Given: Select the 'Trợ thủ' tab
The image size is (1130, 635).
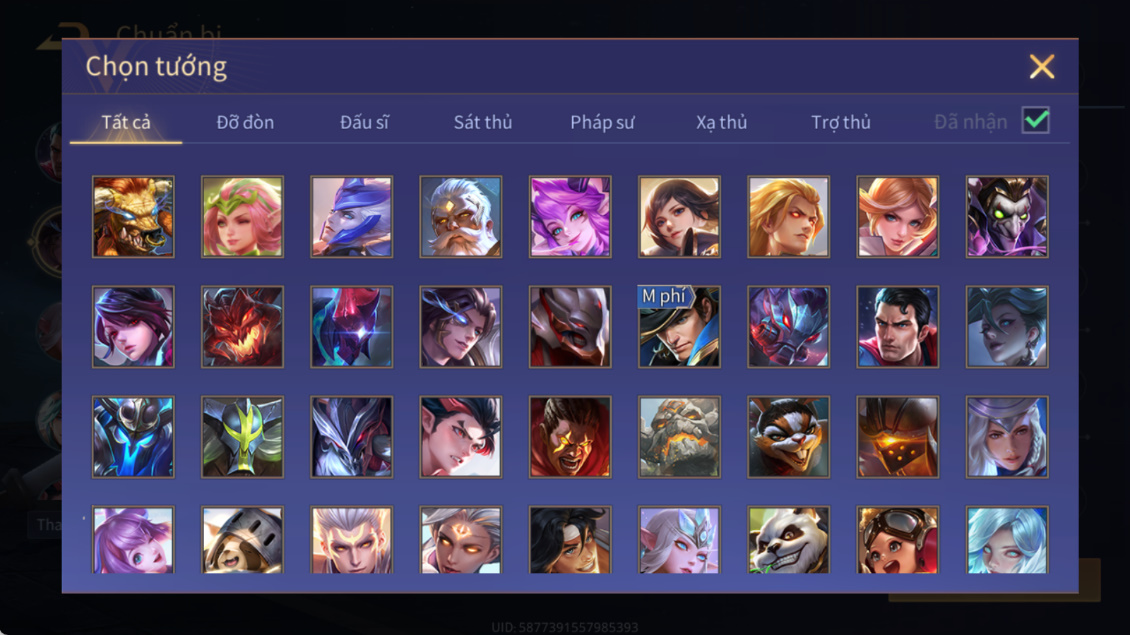Looking at the screenshot, I should [841, 123].
